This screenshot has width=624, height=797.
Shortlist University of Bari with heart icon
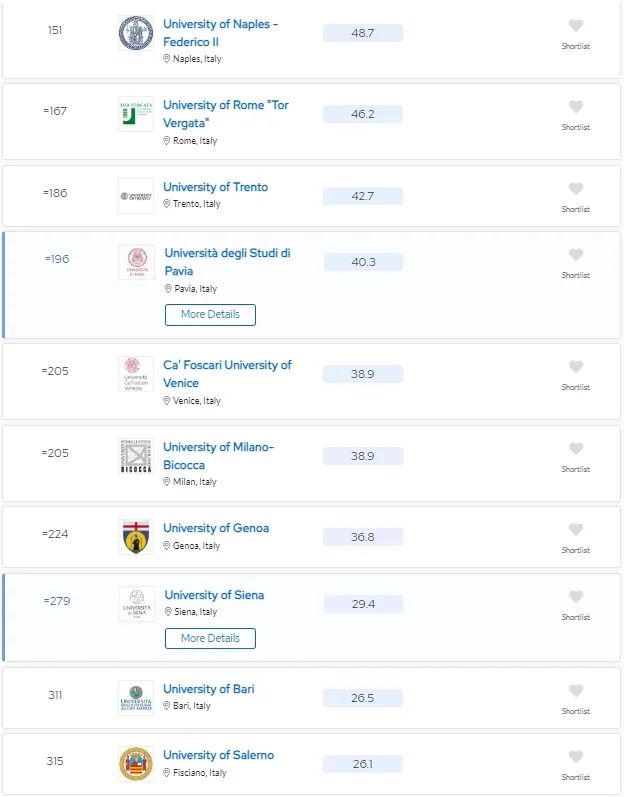[575, 691]
